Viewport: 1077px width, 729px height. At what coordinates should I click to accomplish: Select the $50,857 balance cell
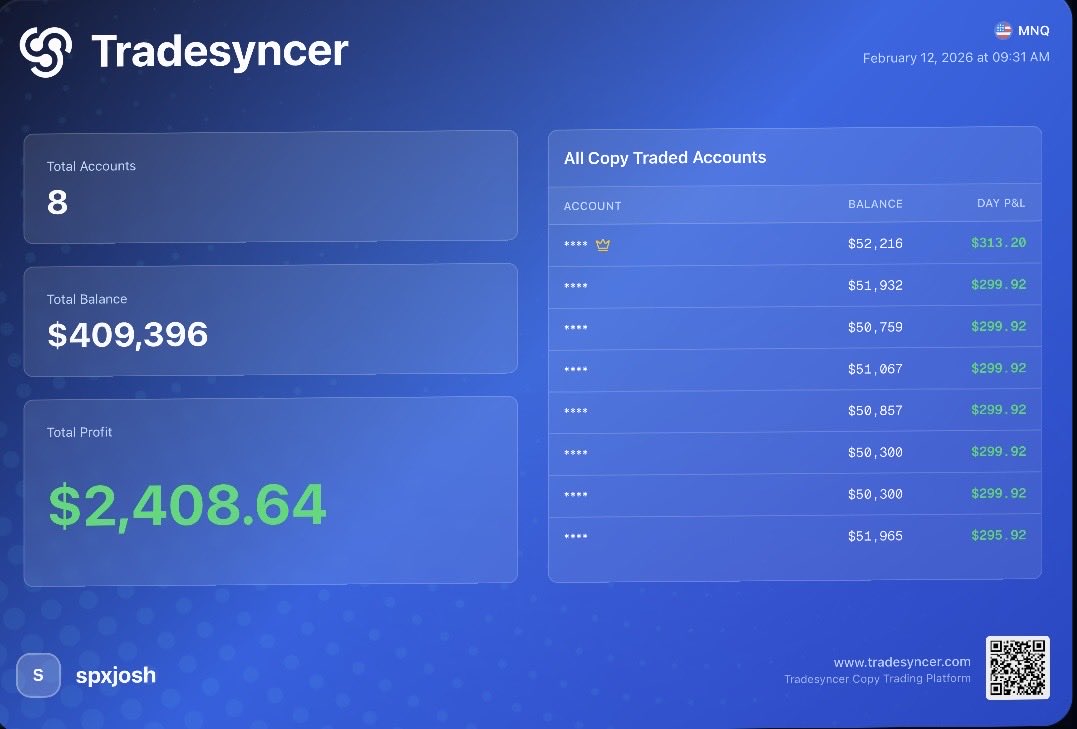(875, 411)
